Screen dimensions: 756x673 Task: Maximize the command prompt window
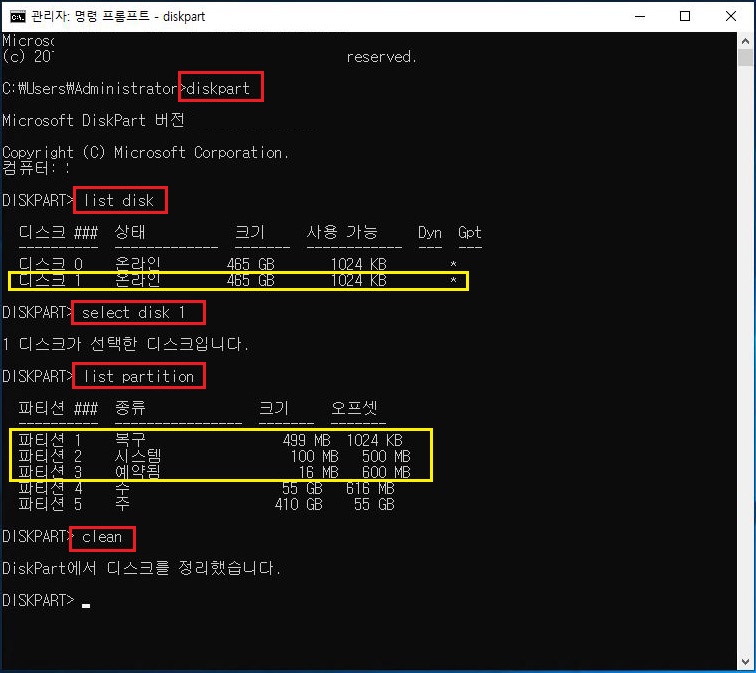685,16
